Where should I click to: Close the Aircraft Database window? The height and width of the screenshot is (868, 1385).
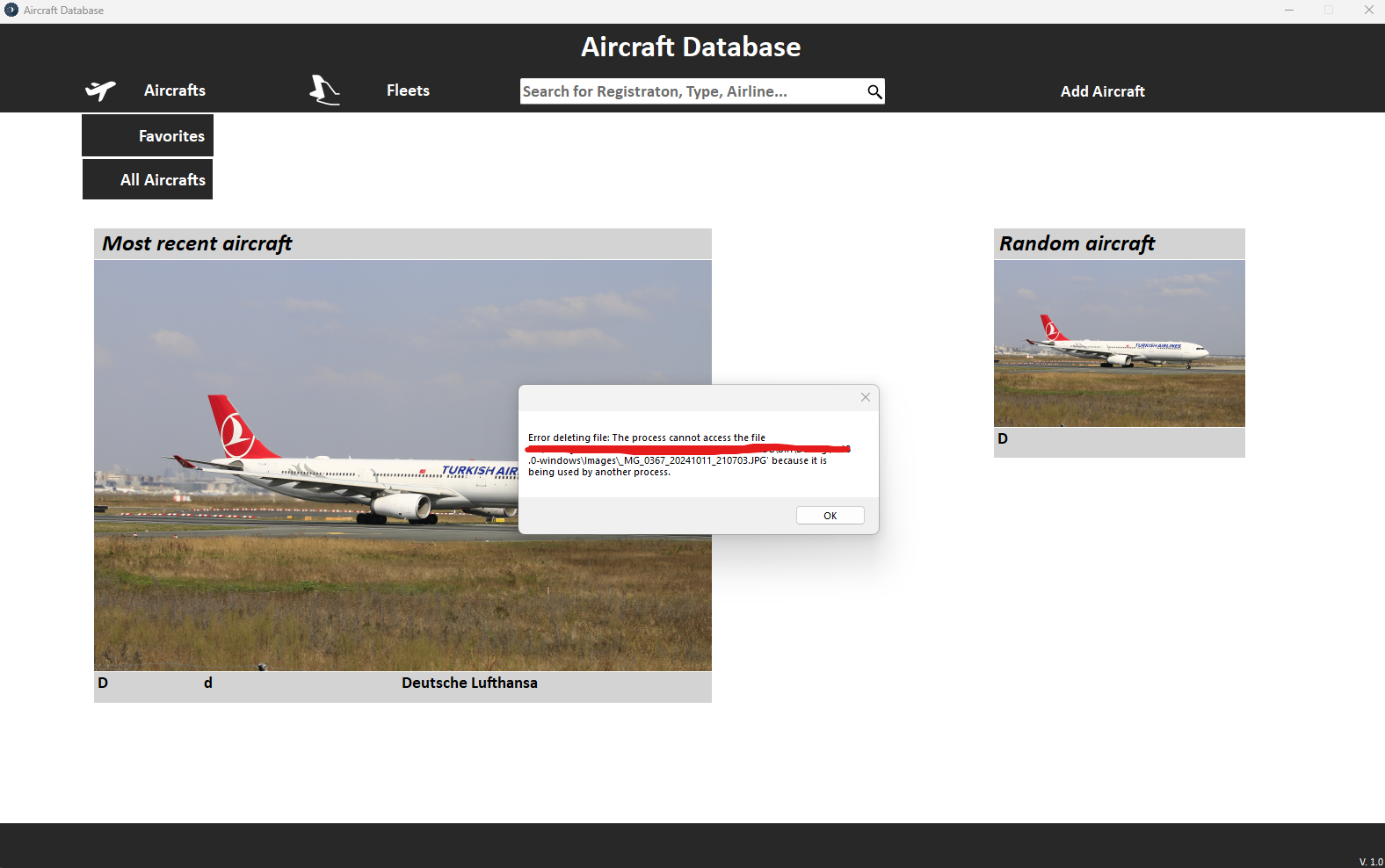(x=1368, y=10)
